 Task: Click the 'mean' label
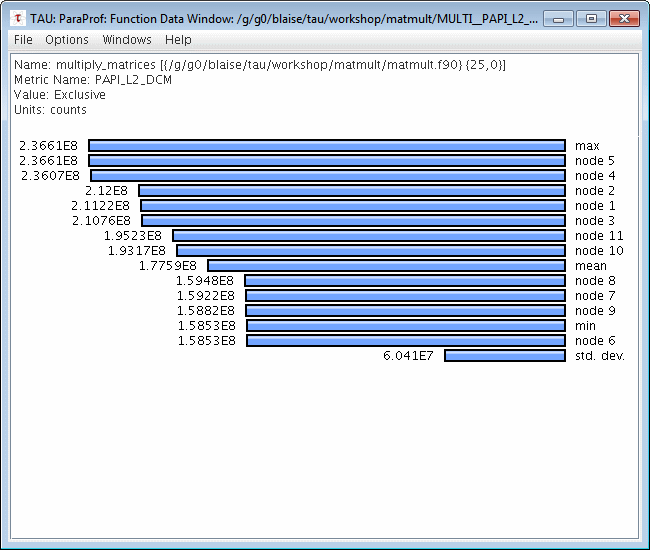coord(591,266)
